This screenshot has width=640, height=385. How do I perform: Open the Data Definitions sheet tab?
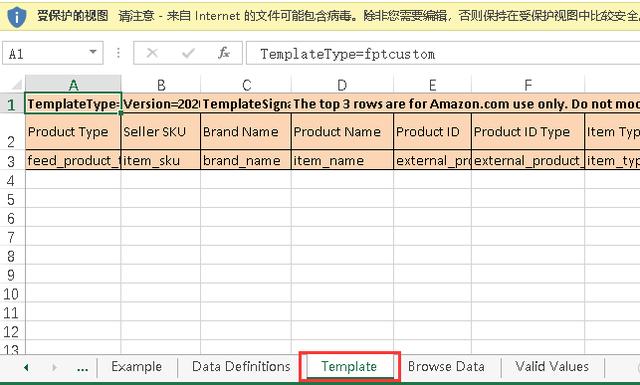point(241,367)
